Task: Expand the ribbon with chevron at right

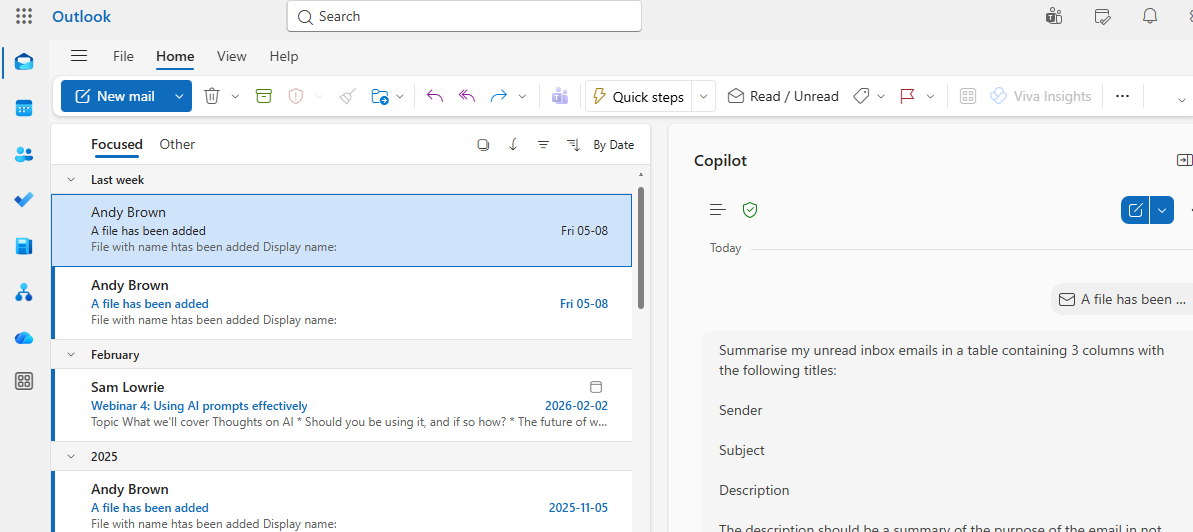Action: point(1182,100)
